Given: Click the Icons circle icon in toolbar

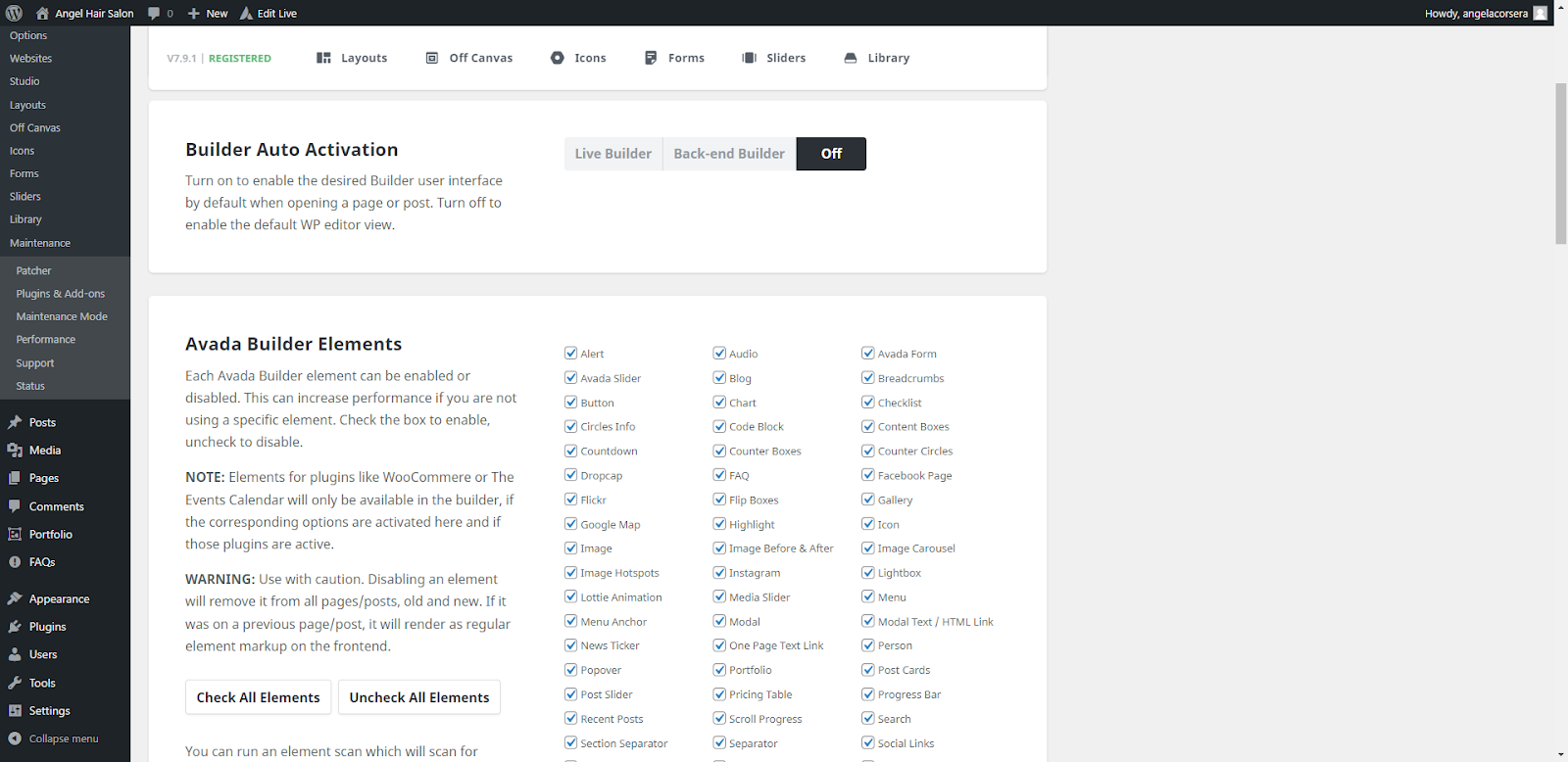Looking at the screenshot, I should (x=558, y=58).
